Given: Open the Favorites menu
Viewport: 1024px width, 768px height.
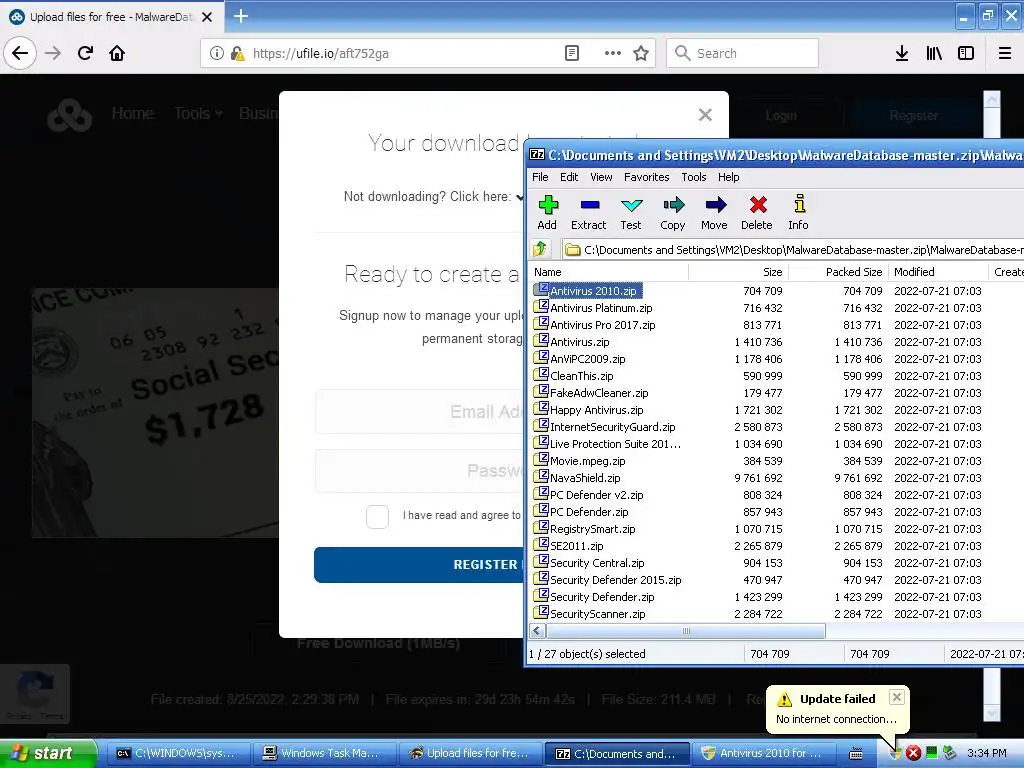Looking at the screenshot, I should click(647, 177).
